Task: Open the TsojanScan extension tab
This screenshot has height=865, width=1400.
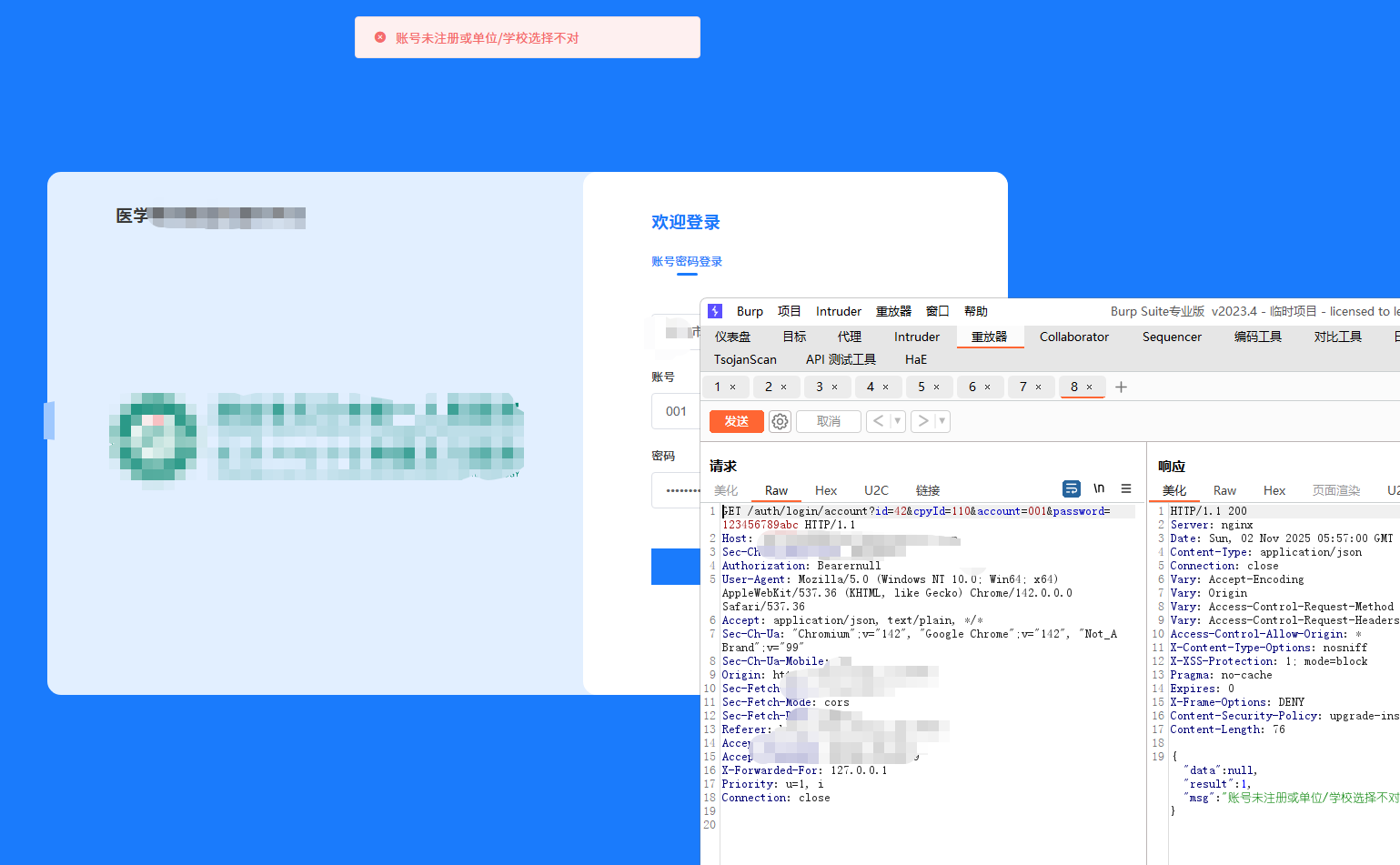Action: pyautogui.click(x=745, y=359)
